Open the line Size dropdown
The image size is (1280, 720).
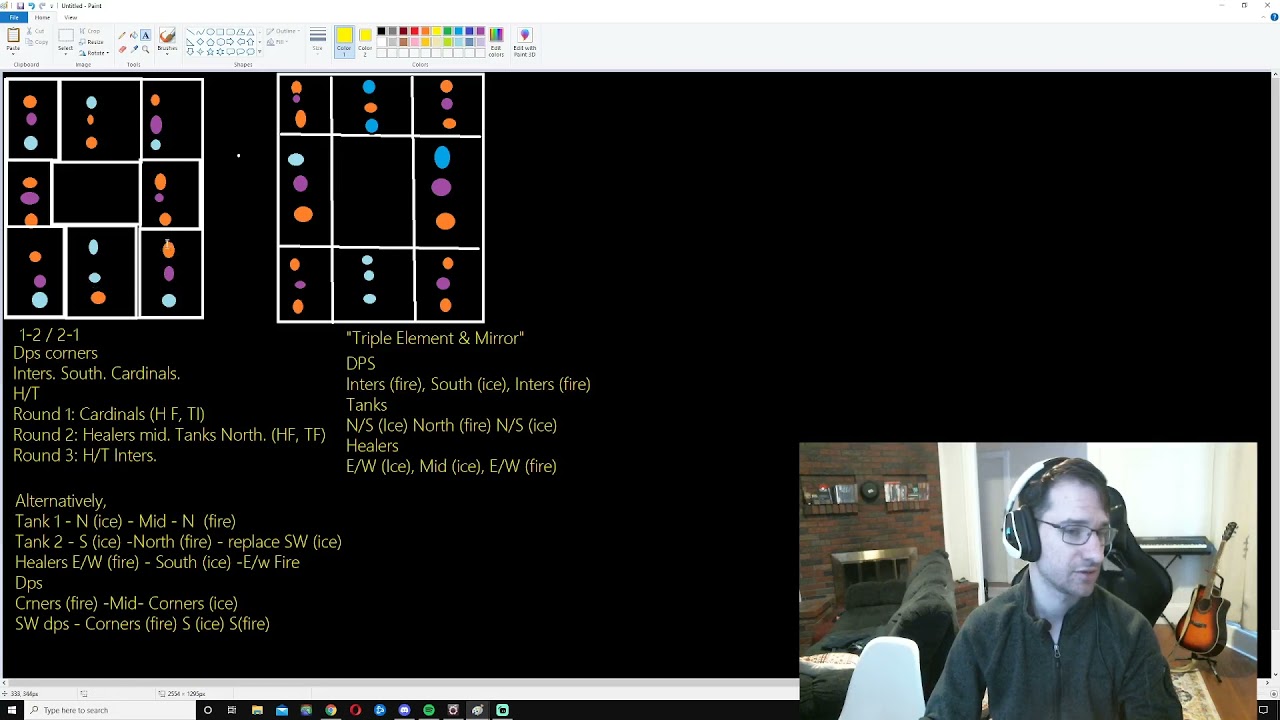[x=318, y=42]
